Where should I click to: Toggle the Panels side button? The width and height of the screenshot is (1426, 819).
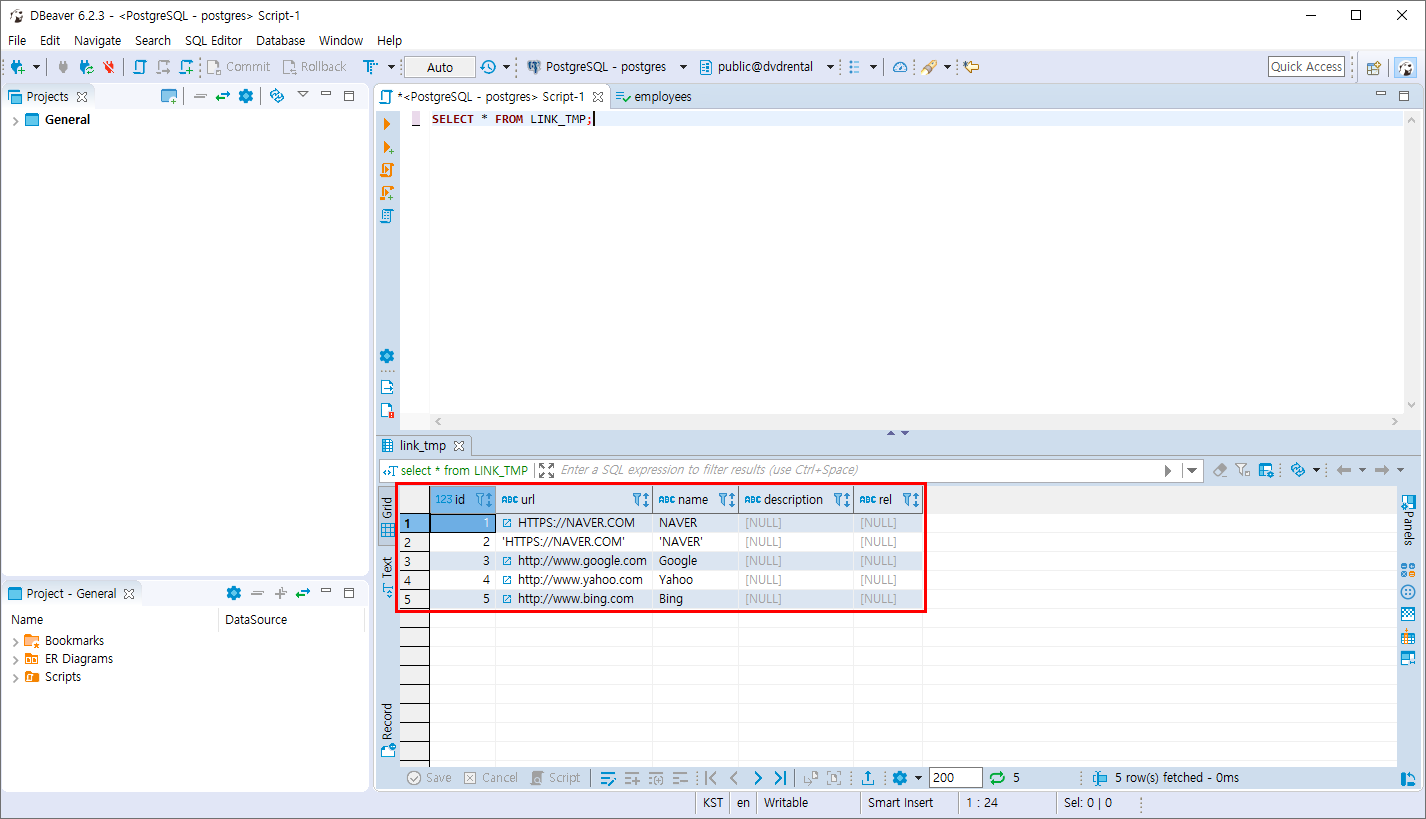click(x=1408, y=520)
